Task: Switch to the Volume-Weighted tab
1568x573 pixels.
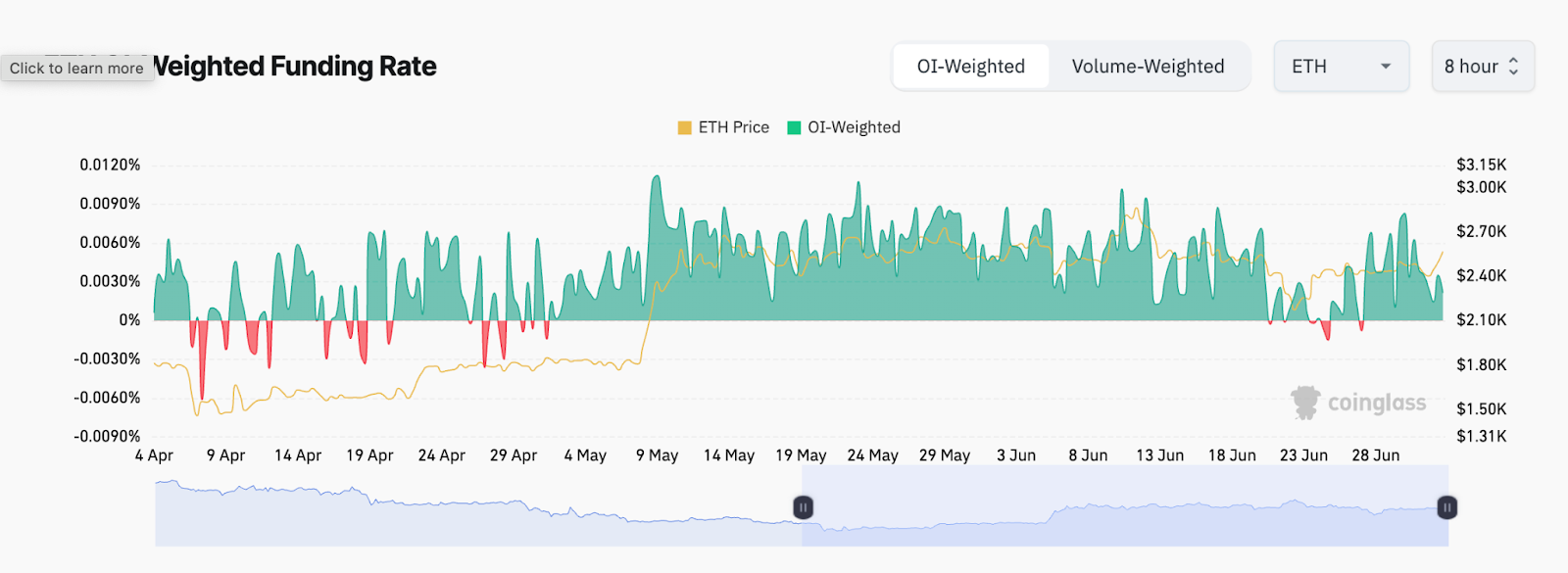Action: point(1148,67)
